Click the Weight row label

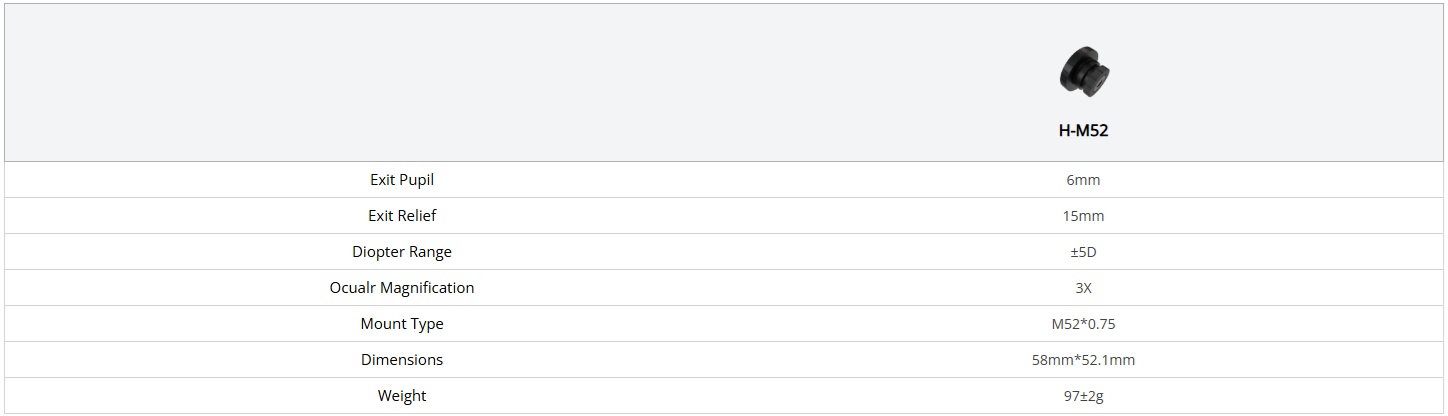coord(402,396)
